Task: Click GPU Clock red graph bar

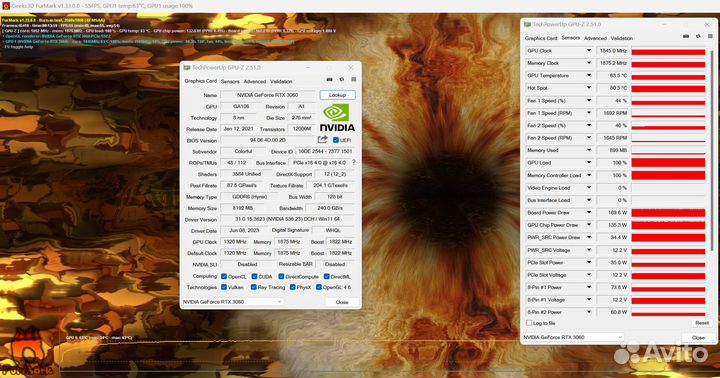Action: [668, 51]
